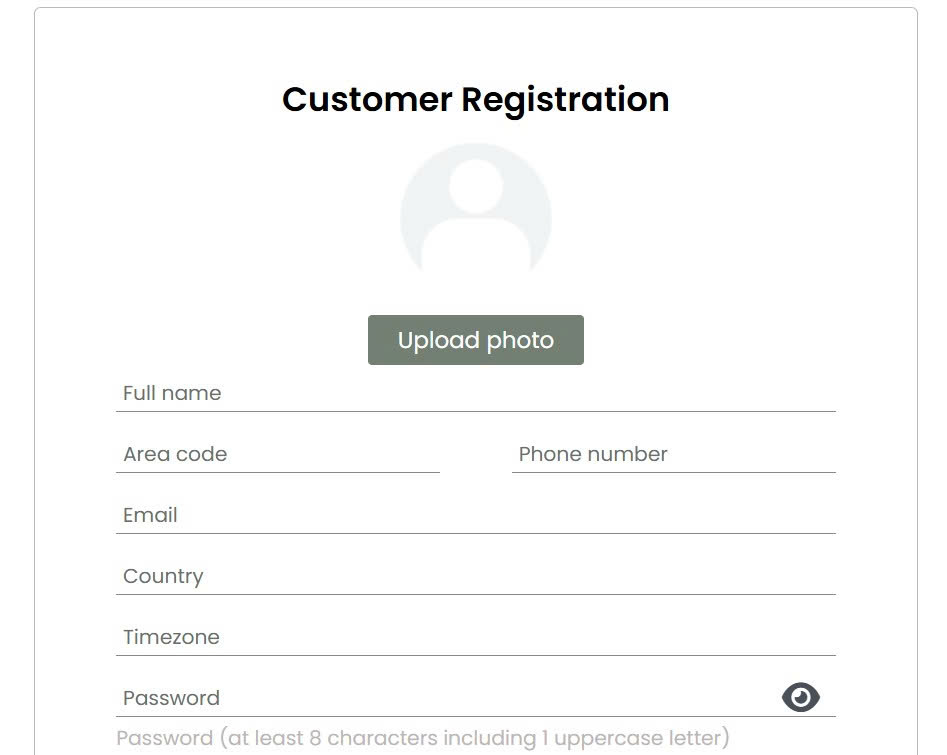Click the Email text field
The height and width of the screenshot is (755, 947).
click(x=475, y=516)
